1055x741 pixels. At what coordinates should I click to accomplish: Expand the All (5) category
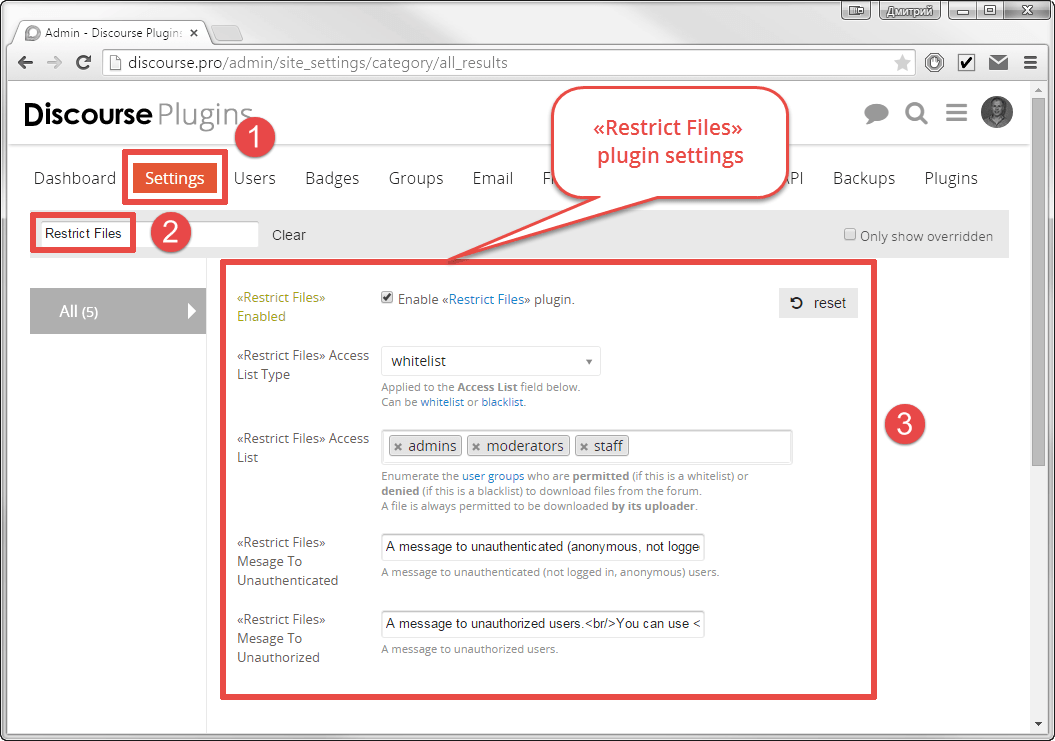click(118, 311)
